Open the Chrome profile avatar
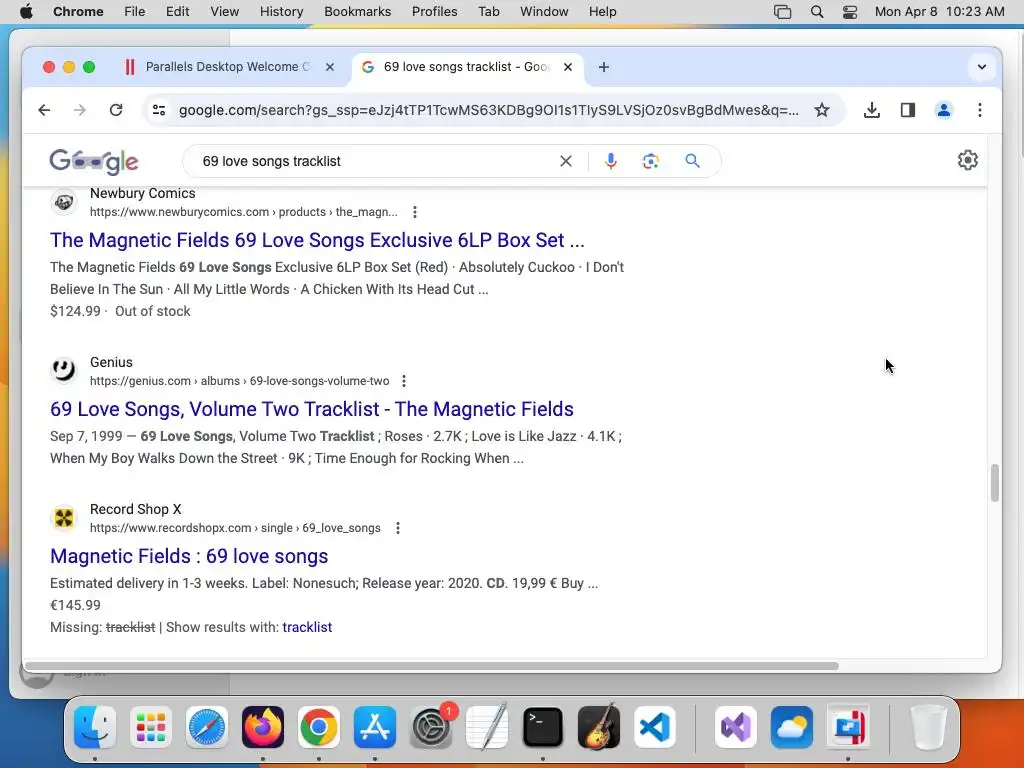Screen dimensions: 1024x768 (944, 110)
